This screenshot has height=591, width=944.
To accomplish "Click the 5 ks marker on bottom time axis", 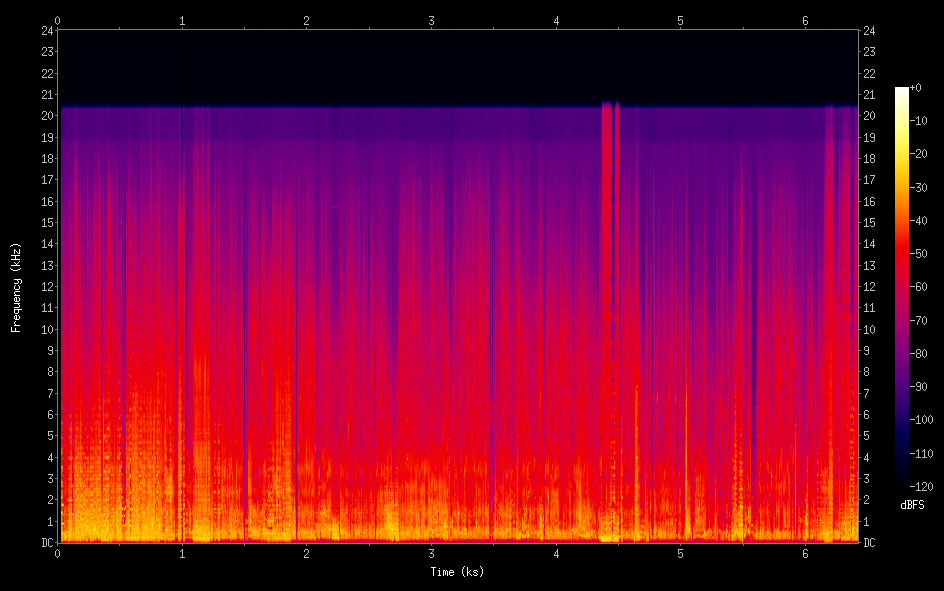I will point(680,553).
